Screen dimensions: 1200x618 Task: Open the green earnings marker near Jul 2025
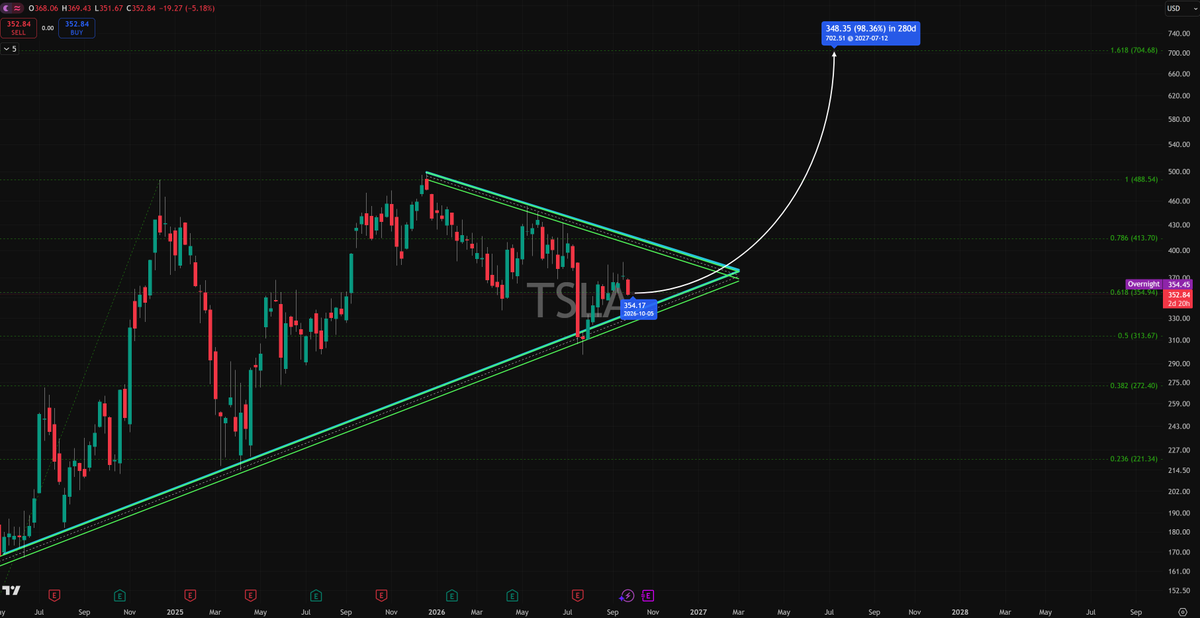click(316, 594)
